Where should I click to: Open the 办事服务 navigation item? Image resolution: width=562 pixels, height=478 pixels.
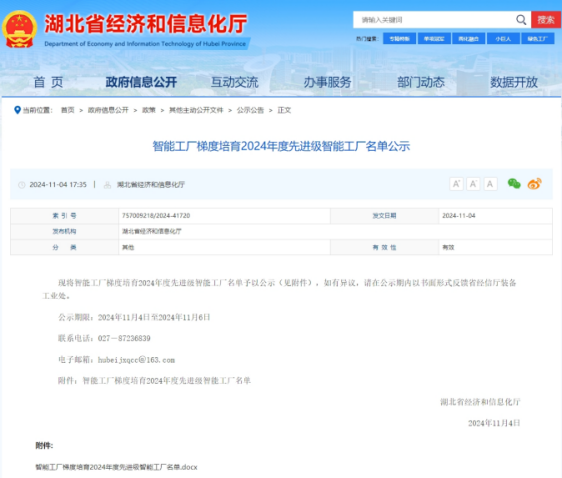click(x=328, y=82)
